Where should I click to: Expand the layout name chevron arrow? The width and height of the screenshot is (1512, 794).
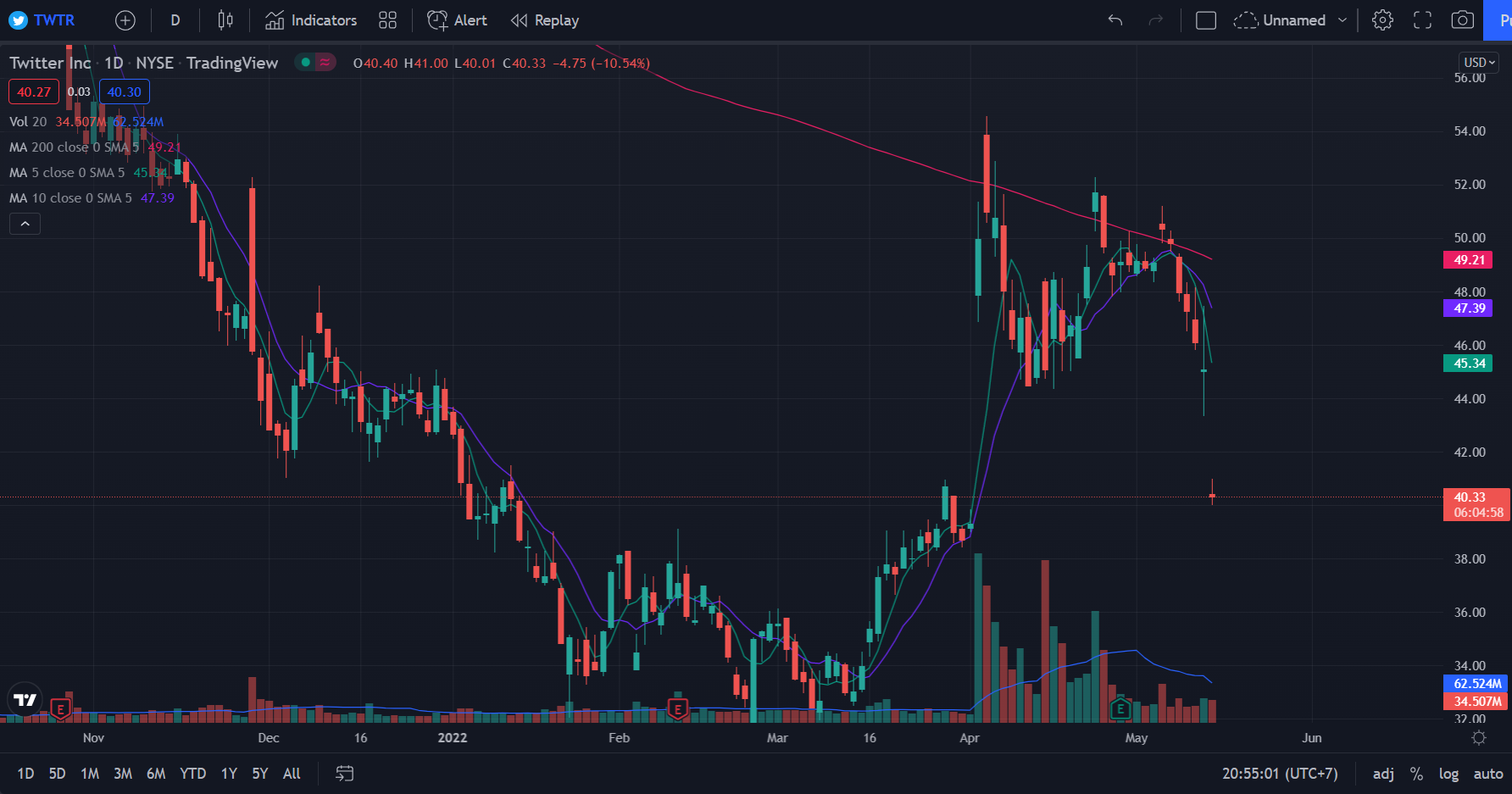[x=1342, y=20]
